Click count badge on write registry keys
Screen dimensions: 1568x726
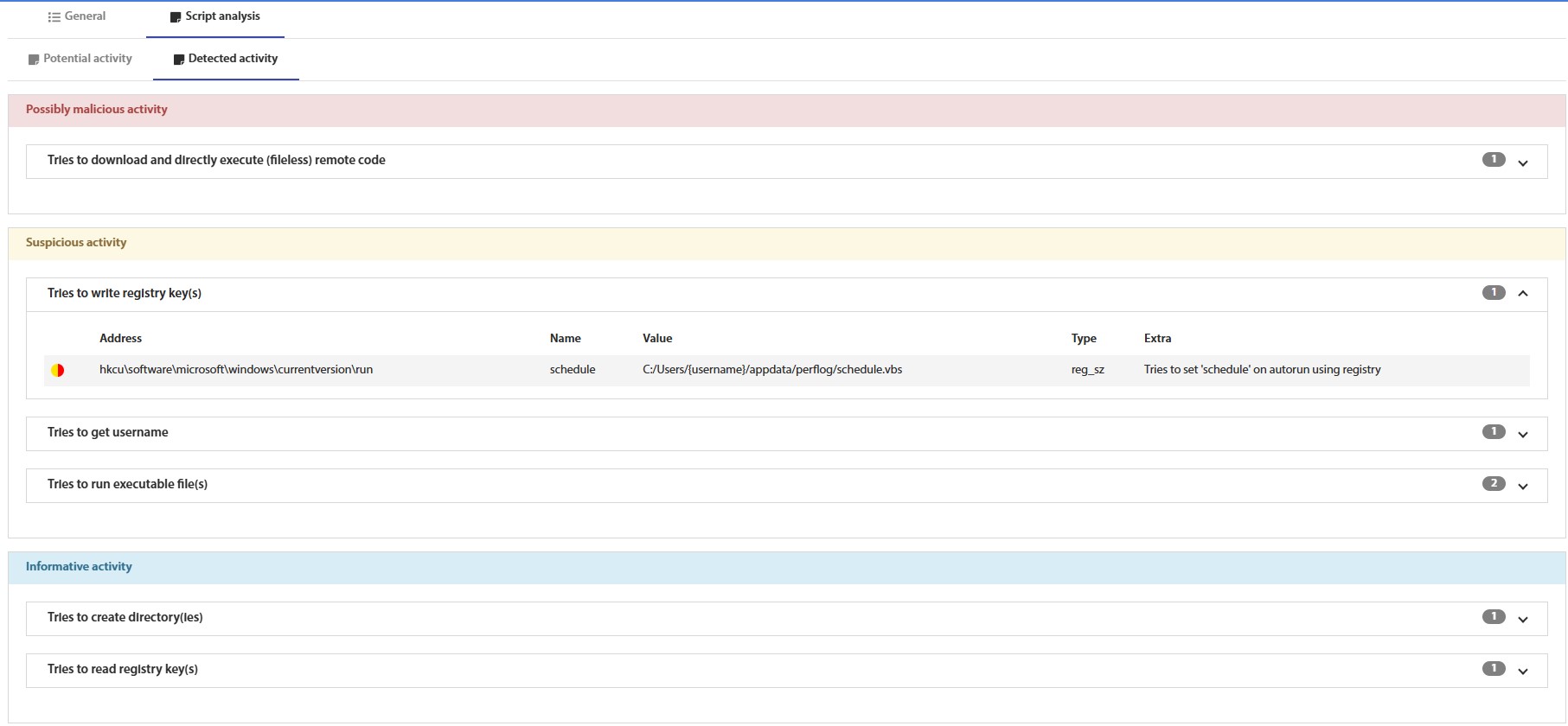(1494, 293)
